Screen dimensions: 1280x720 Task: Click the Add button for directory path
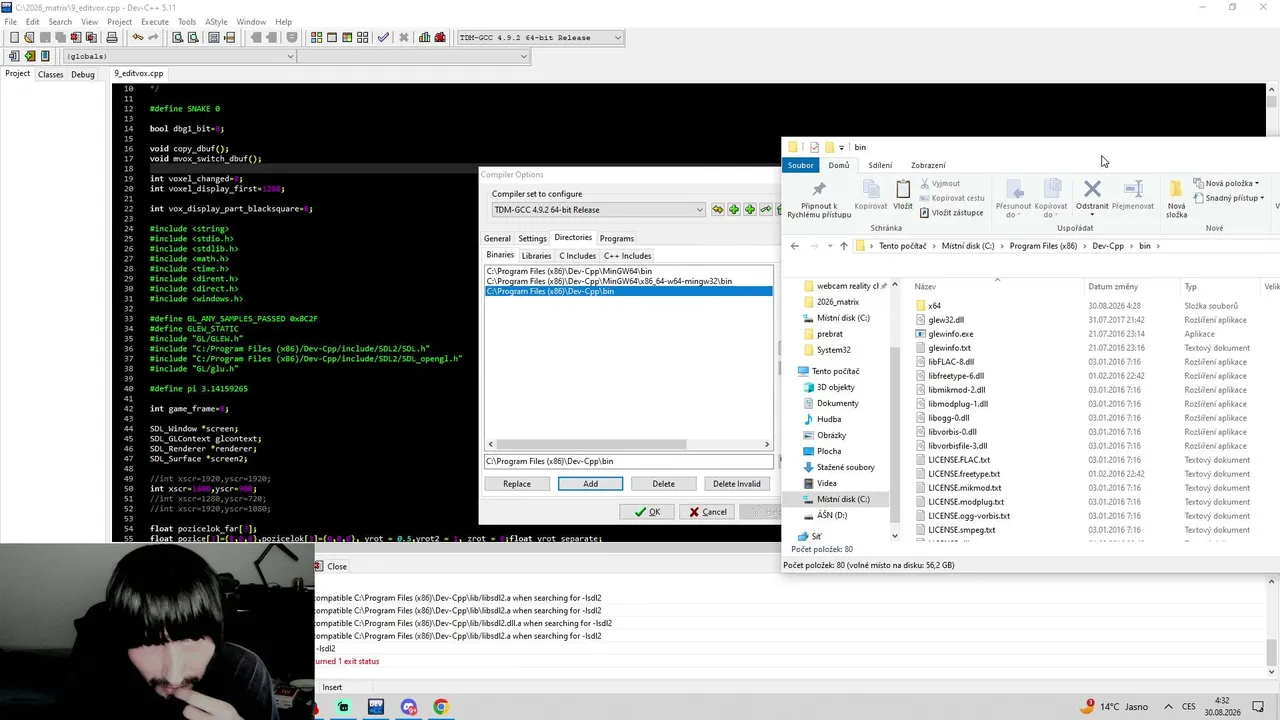(590, 484)
